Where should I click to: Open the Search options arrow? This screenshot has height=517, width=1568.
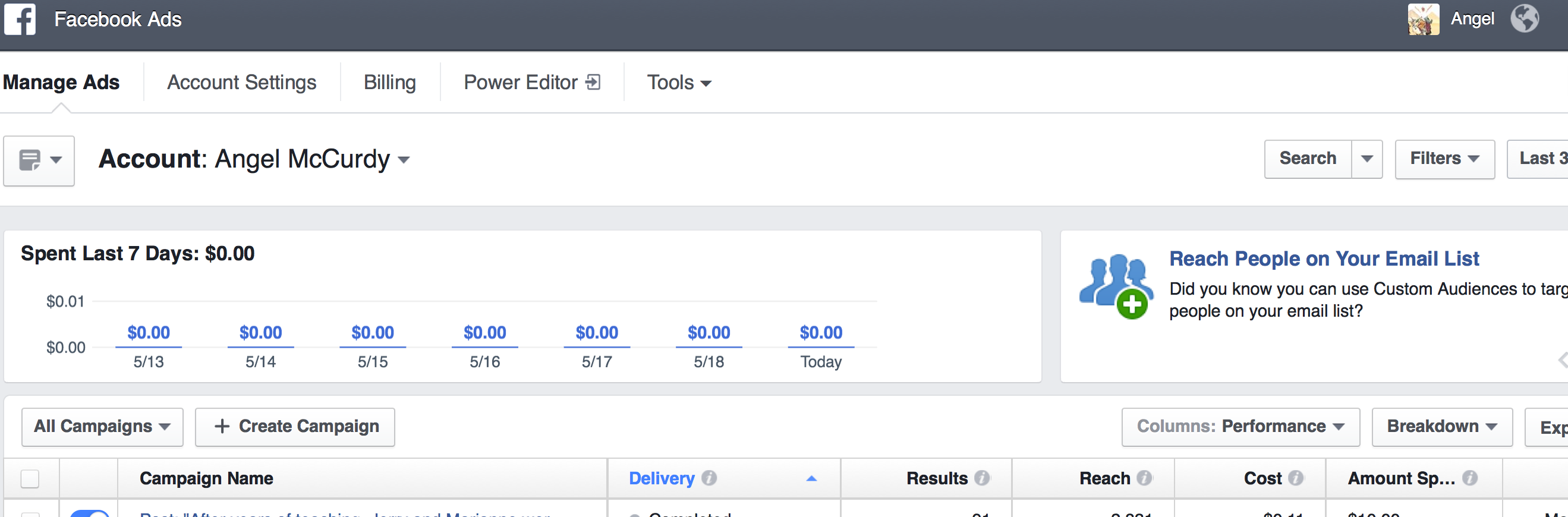(x=1367, y=159)
